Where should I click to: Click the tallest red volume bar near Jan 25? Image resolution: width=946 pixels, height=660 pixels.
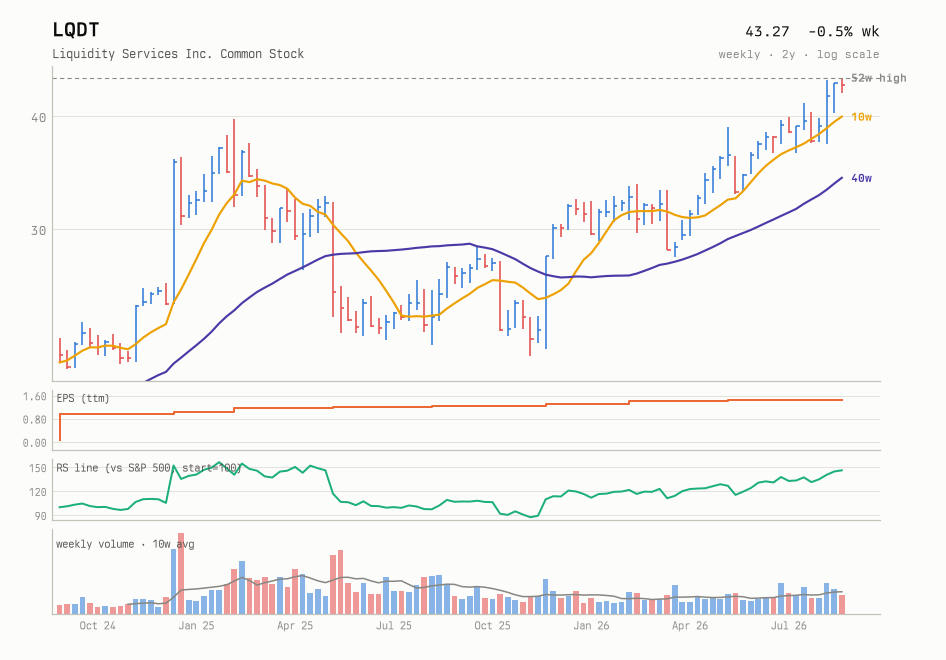point(181,574)
